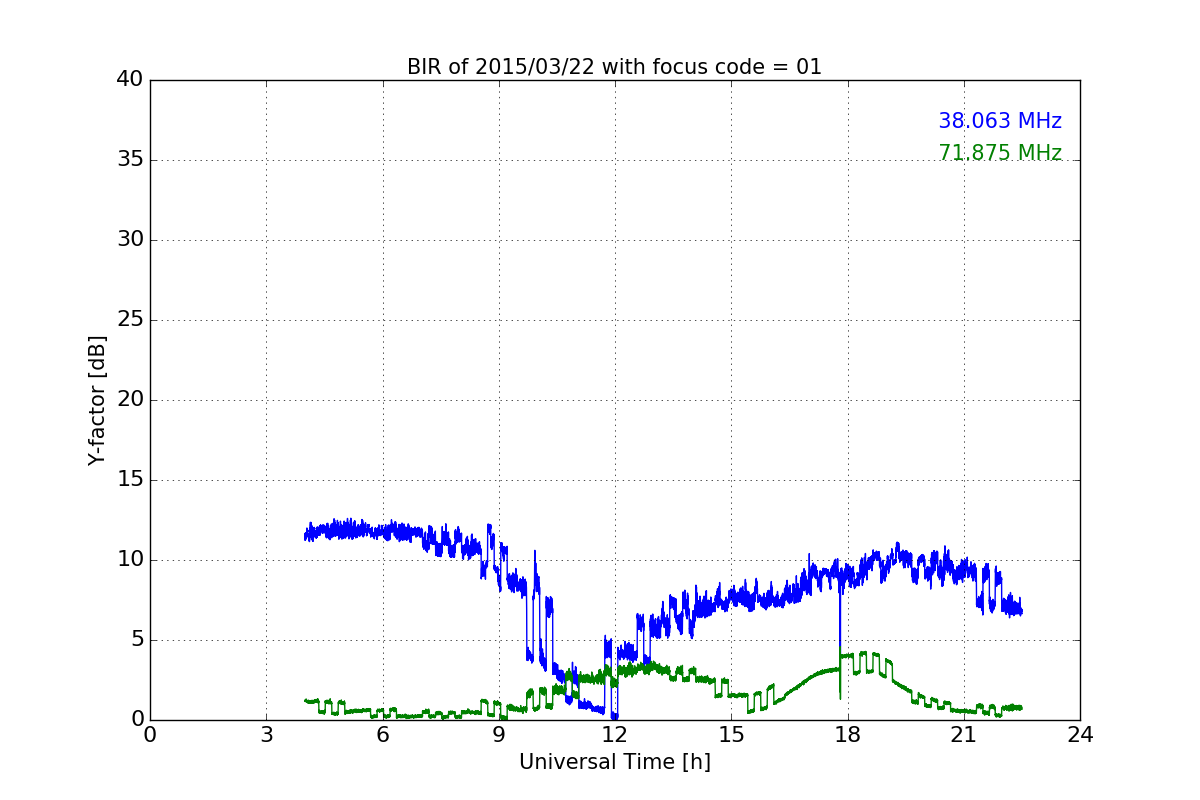Click the green curve peak after 18 h
Viewport: 1200px width, 800px height.
tap(862, 654)
